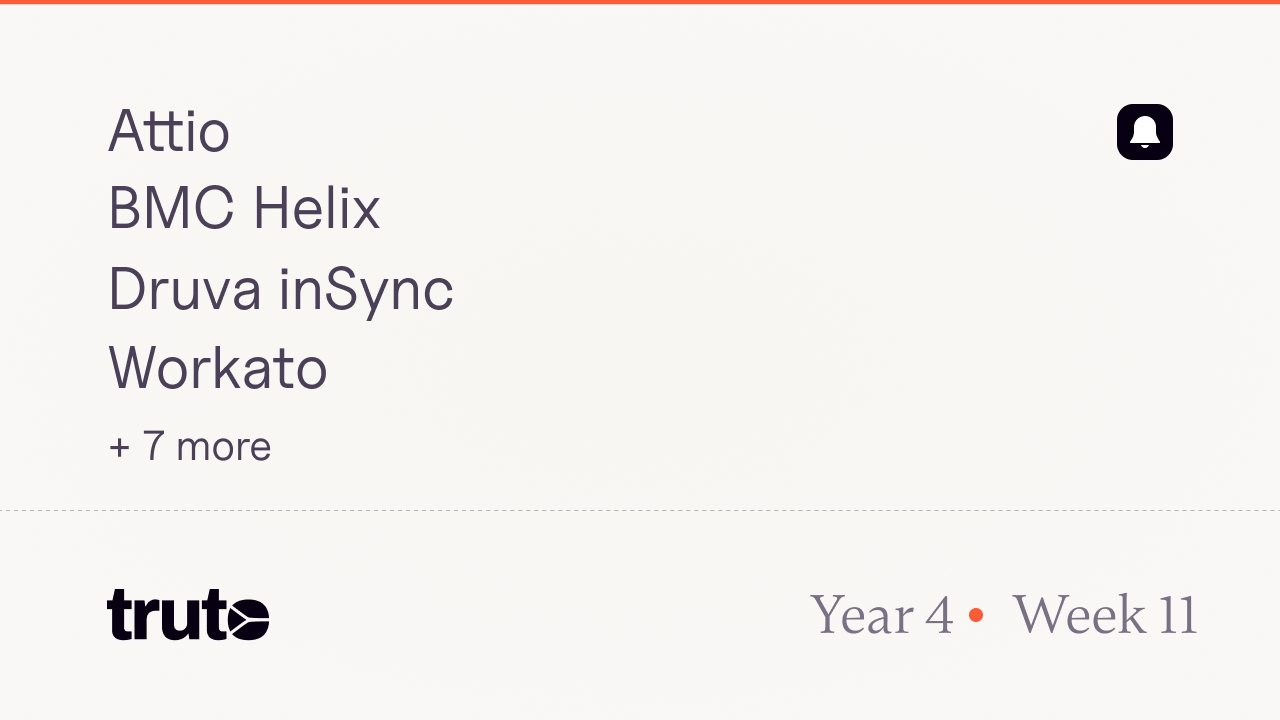Click the notification bell icon
This screenshot has width=1280, height=720.
(1144, 132)
